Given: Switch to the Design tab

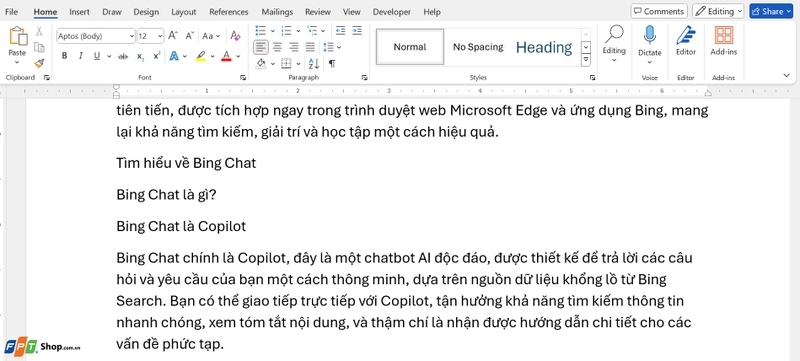Looking at the screenshot, I should coord(146,11).
